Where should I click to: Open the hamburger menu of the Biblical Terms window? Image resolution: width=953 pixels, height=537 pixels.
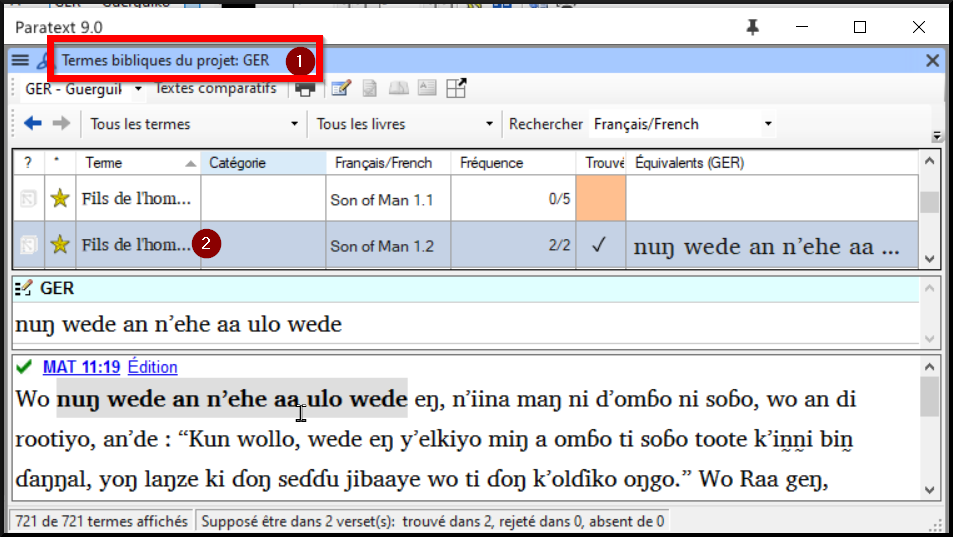coord(20,60)
